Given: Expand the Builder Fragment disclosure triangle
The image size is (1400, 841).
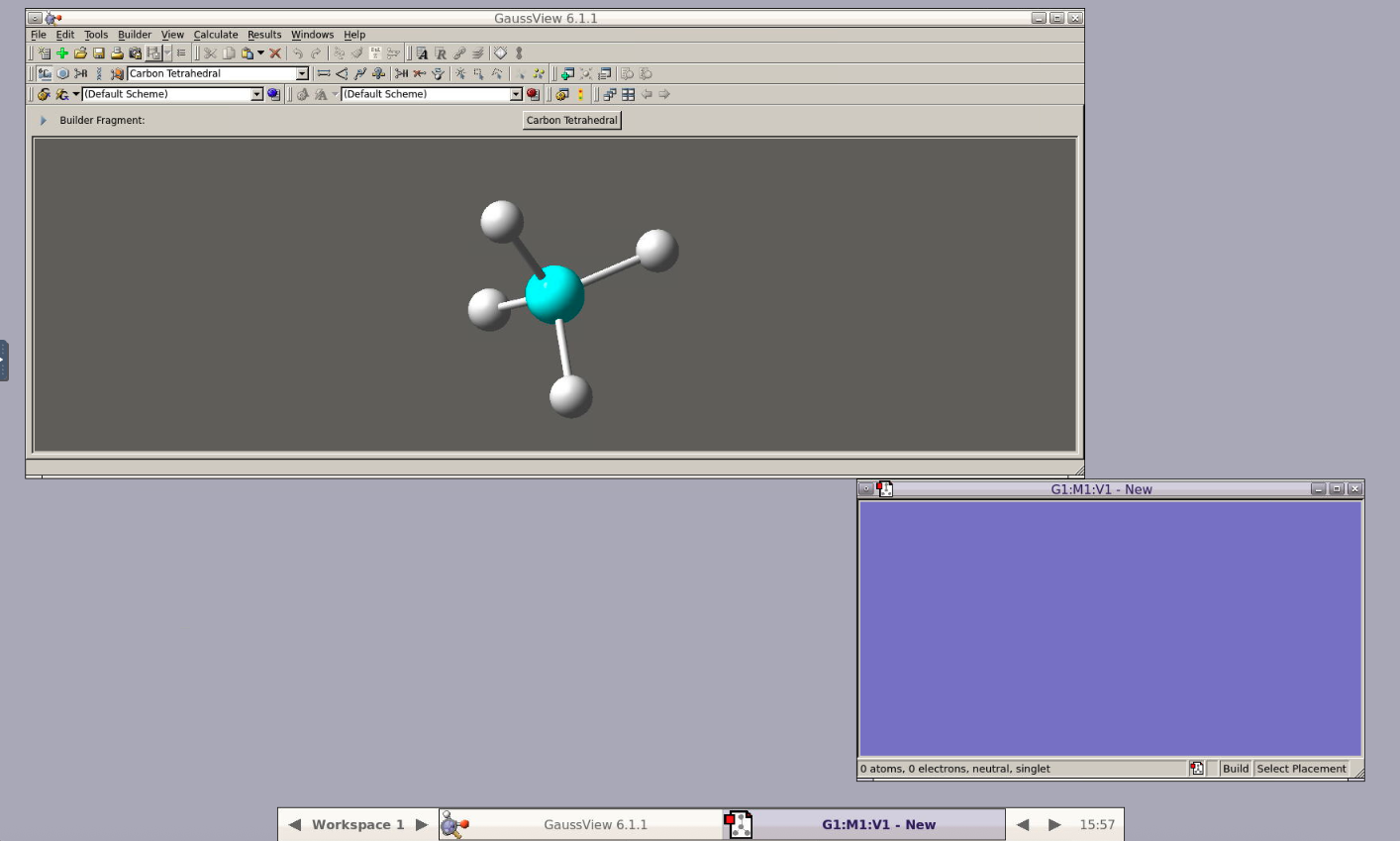Looking at the screenshot, I should pos(44,120).
